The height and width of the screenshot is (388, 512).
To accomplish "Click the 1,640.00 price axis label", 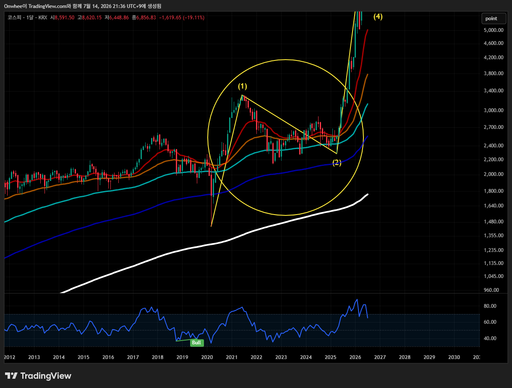I will pos(494,206).
